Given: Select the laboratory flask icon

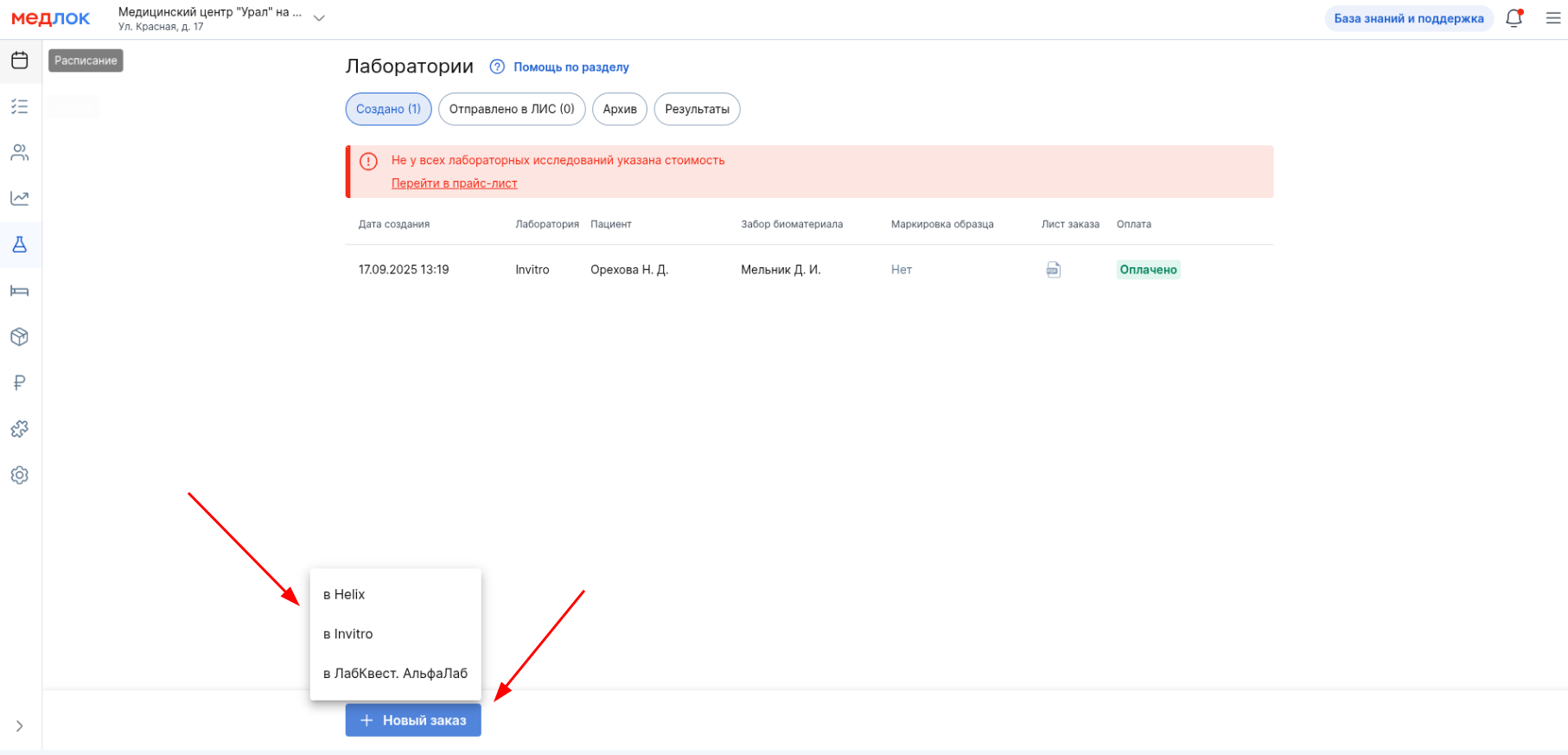Looking at the screenshot, I should (20, 245).
